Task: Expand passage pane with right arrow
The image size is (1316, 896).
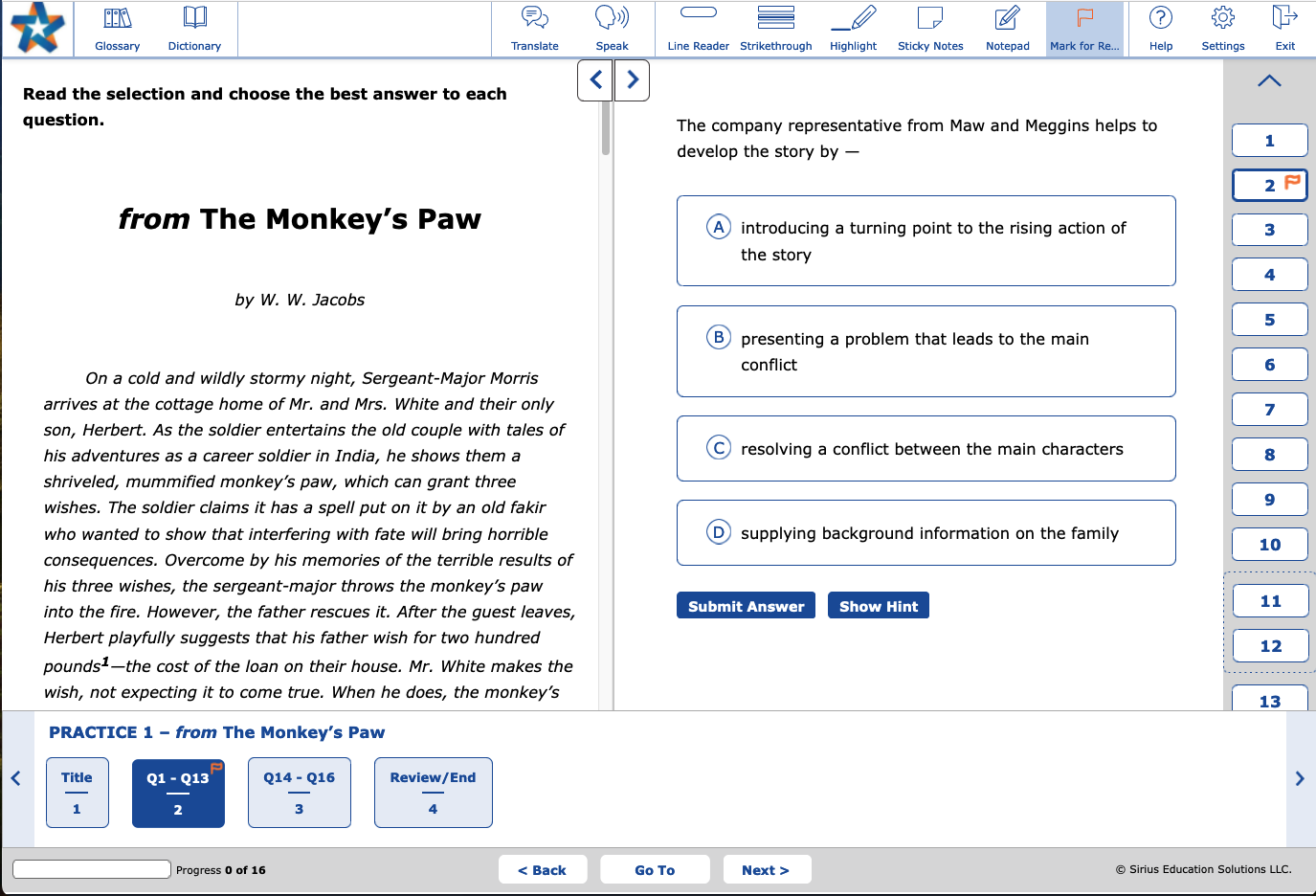Action: pyautogui.click(x=632, y=80)
